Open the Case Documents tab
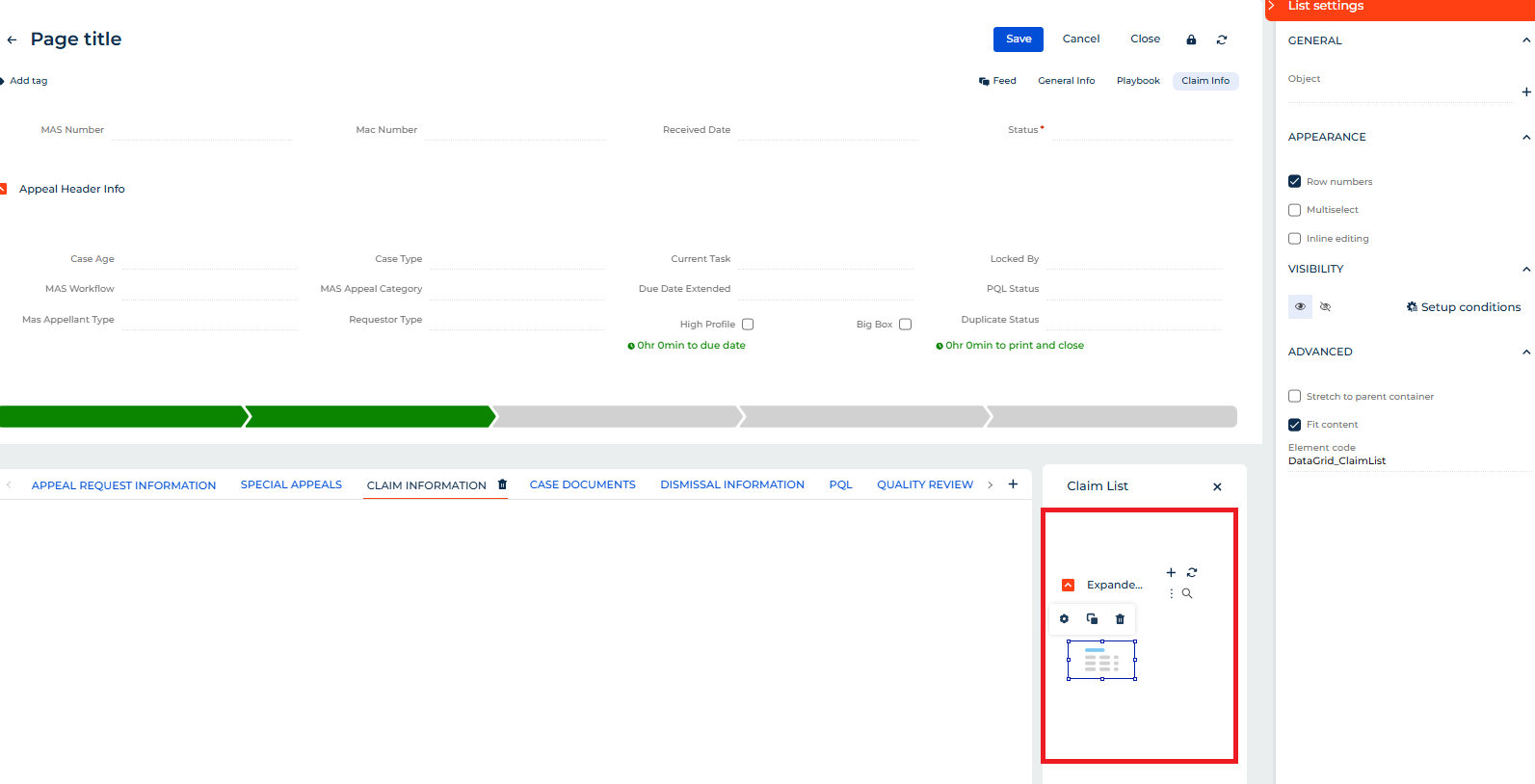This screenshot has height=784, width=1535. [x=583, y=484]
